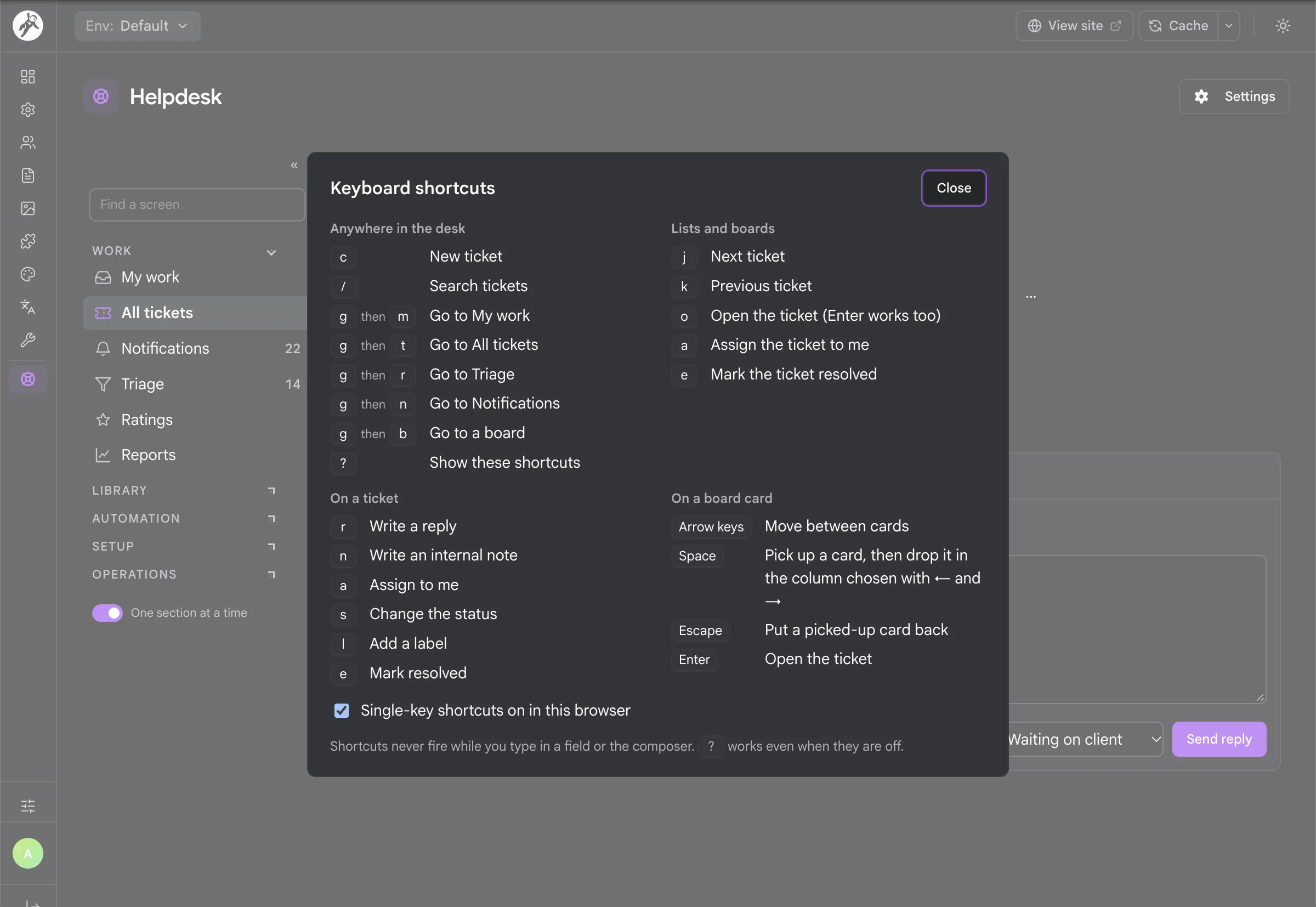The width and height of the screenshot is (1316, 907).
Task: Close the Keyboard shortcuts dialog
Action: point(954,188)
